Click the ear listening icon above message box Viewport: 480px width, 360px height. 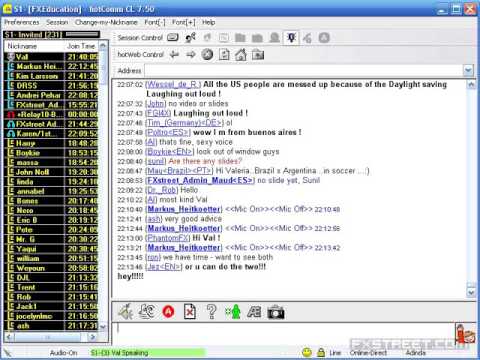click(x=147, y=312)
